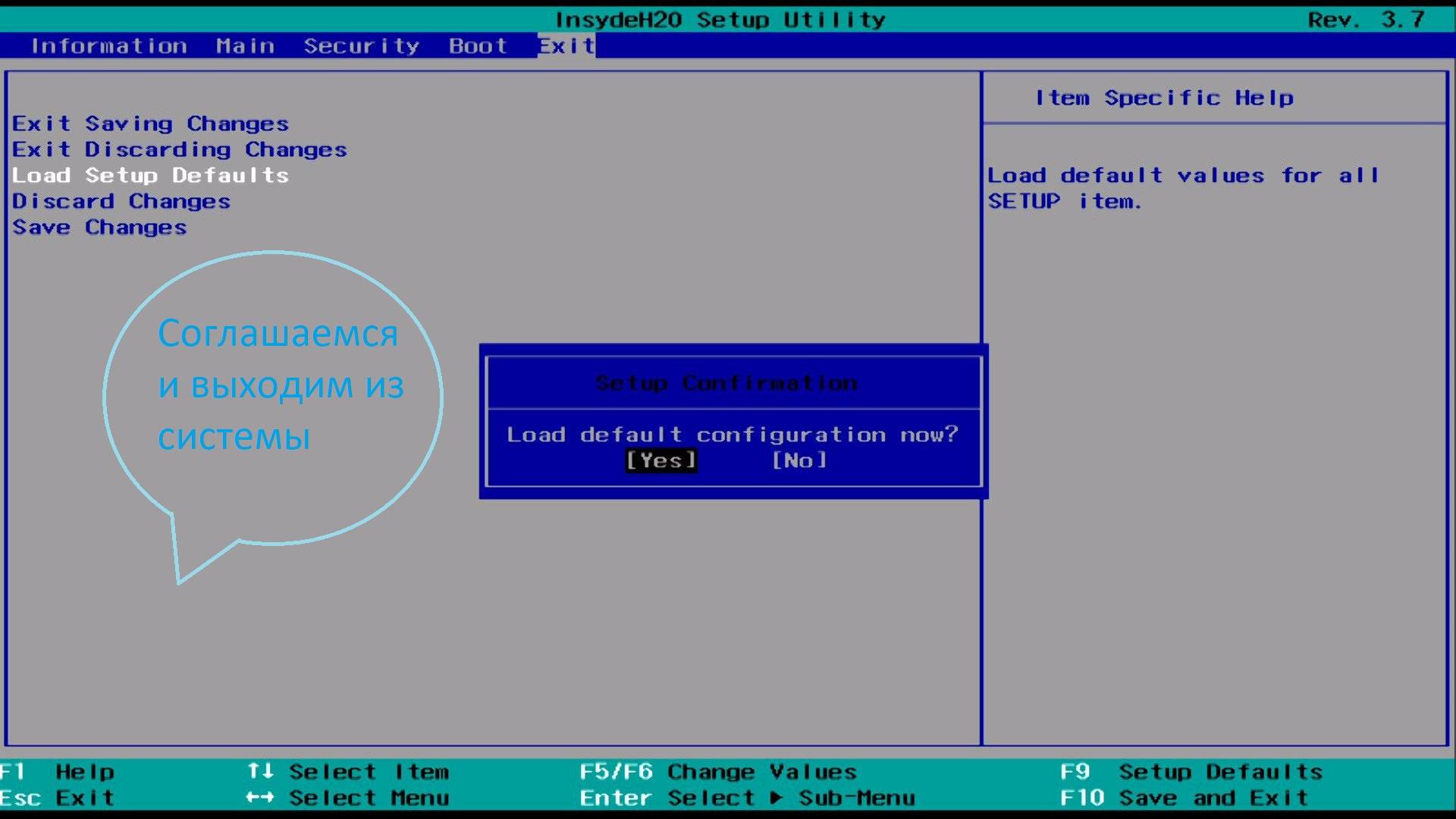Switch to the Main tab
The height and width of the screenshot is (819, 1456).
tap(245, 46)
